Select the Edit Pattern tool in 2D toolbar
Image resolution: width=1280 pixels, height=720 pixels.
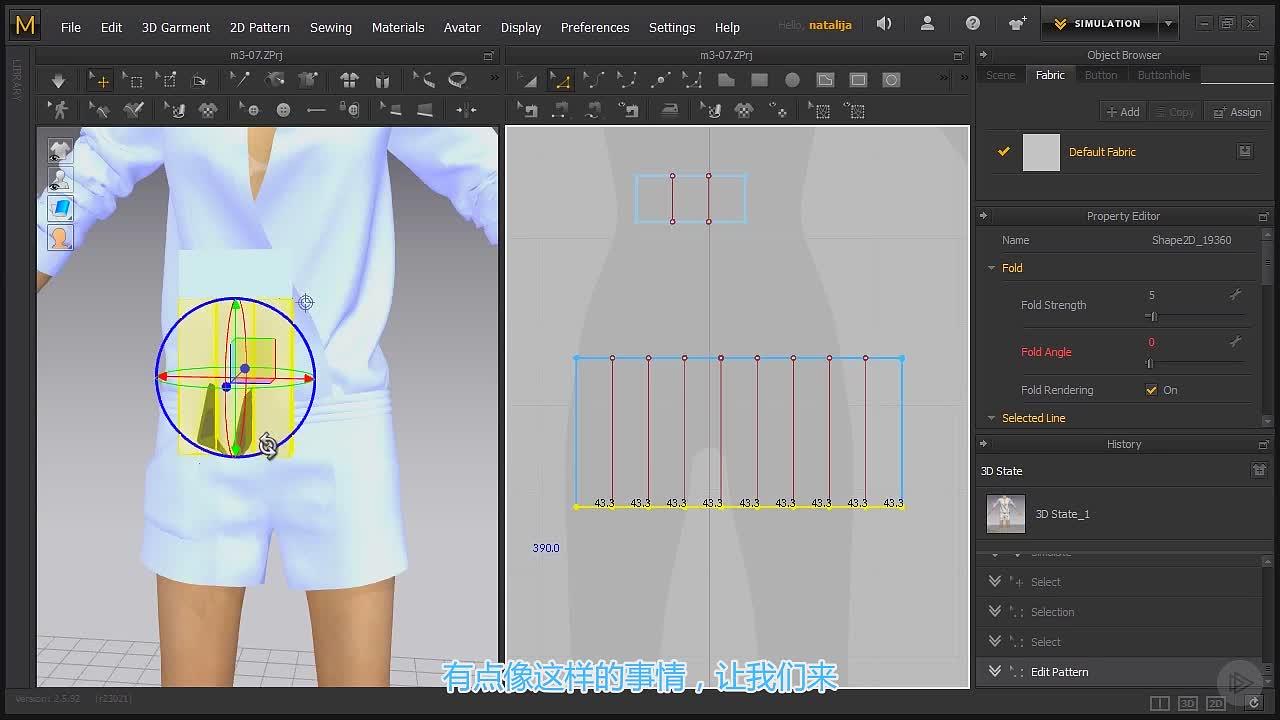(560, 80)
